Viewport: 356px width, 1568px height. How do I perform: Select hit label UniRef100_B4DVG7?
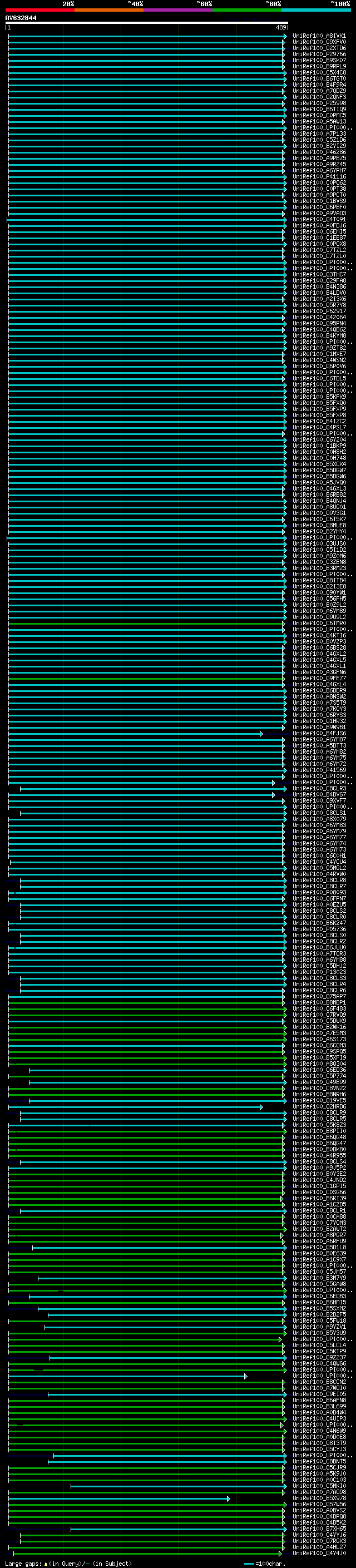(x=319, y=794)
